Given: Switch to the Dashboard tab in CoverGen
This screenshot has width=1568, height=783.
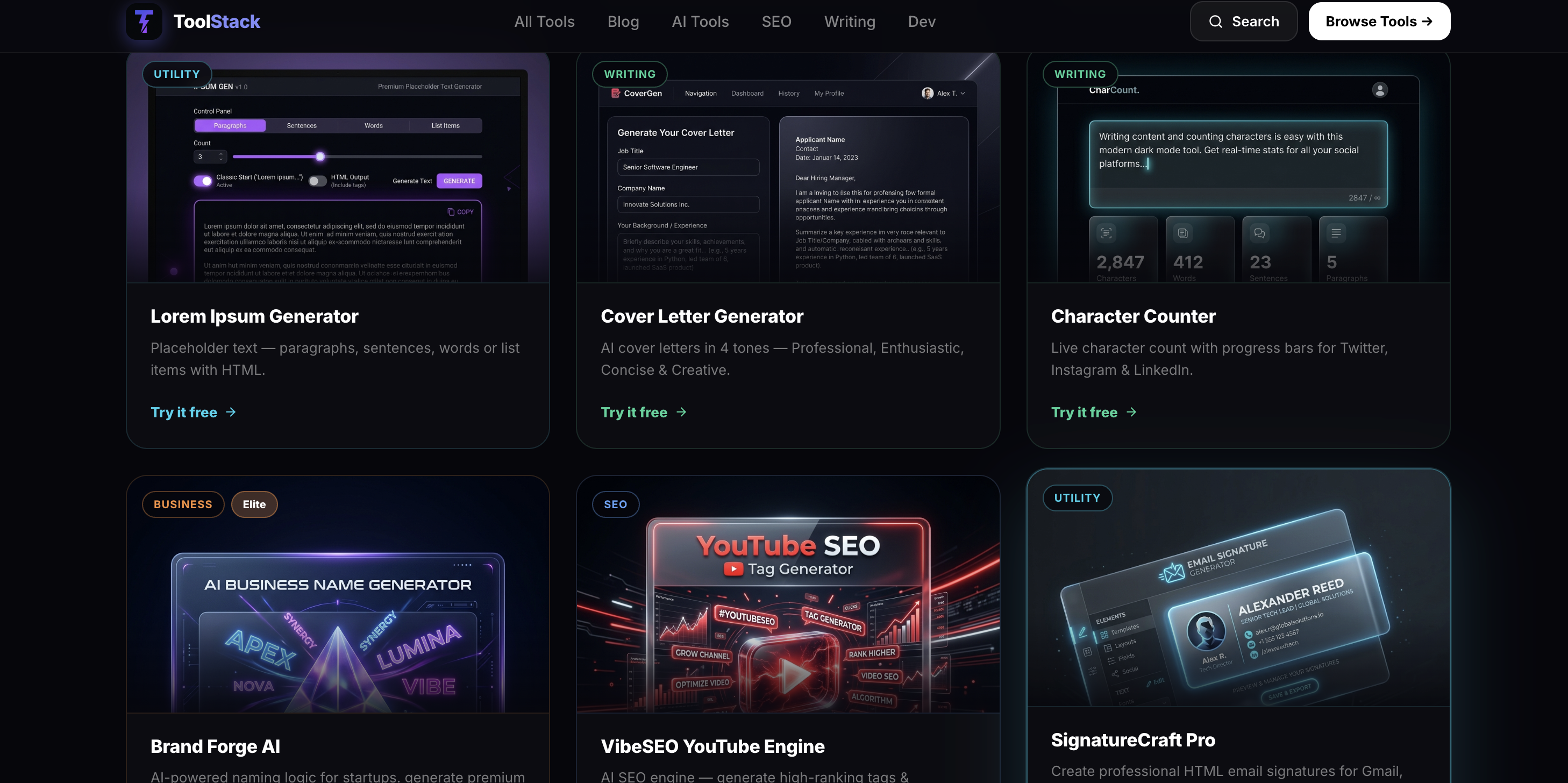Looking at the screenshot, I should pos(747,93).
